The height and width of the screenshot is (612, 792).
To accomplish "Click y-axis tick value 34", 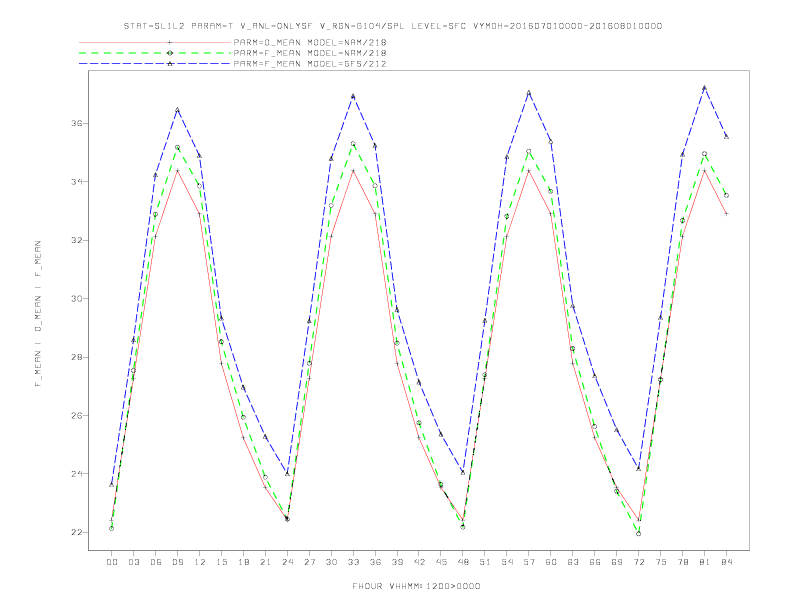I will coord(77,181).
